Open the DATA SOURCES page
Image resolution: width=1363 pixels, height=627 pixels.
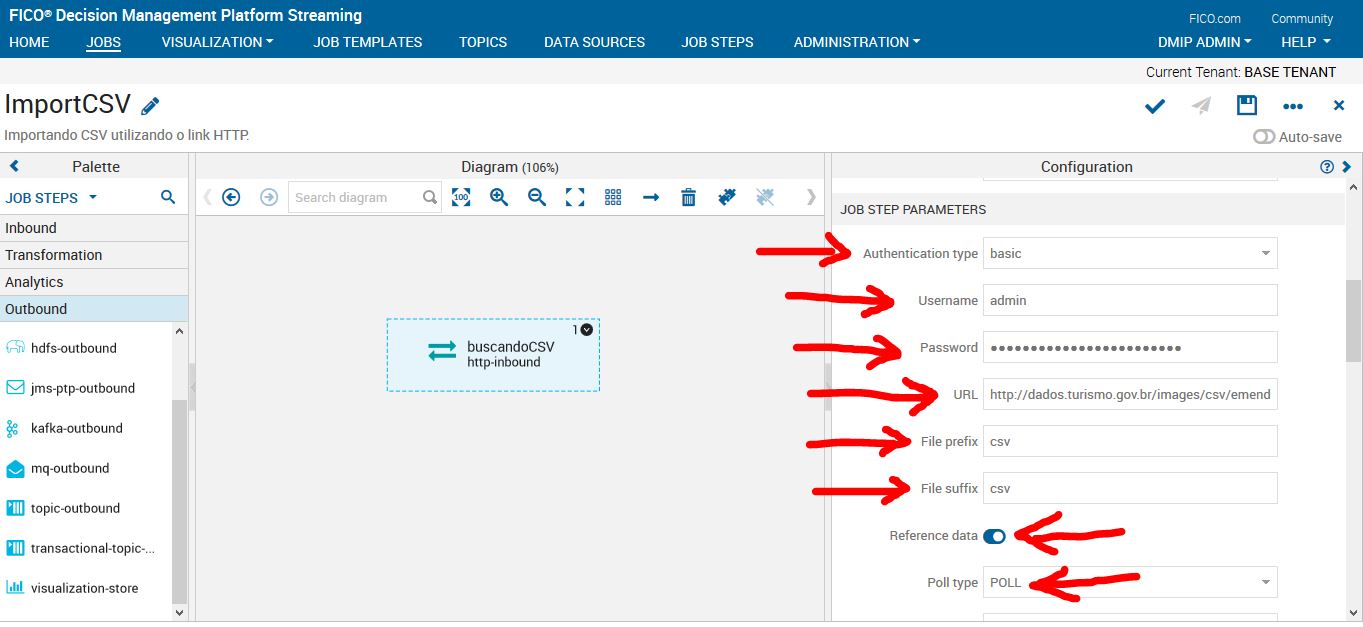pos(594,42)
